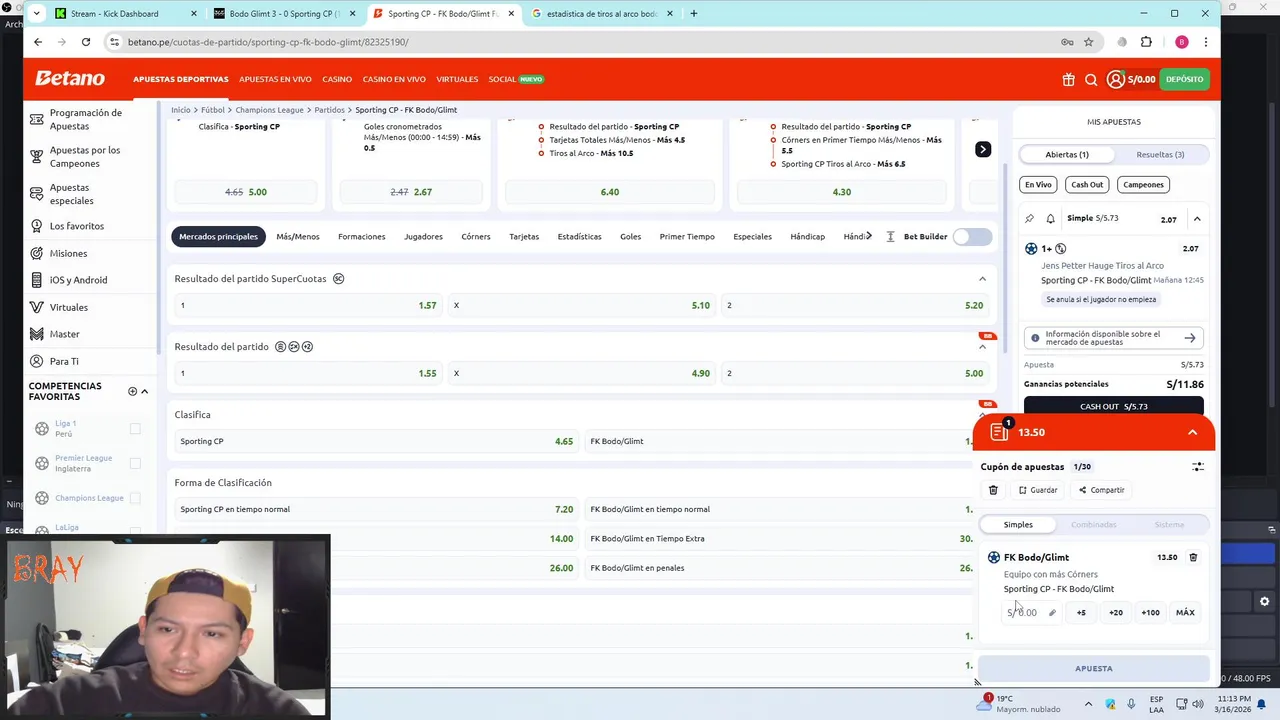
Task: Open the search magnifier in Betano header
Action: pos(1091,79)
